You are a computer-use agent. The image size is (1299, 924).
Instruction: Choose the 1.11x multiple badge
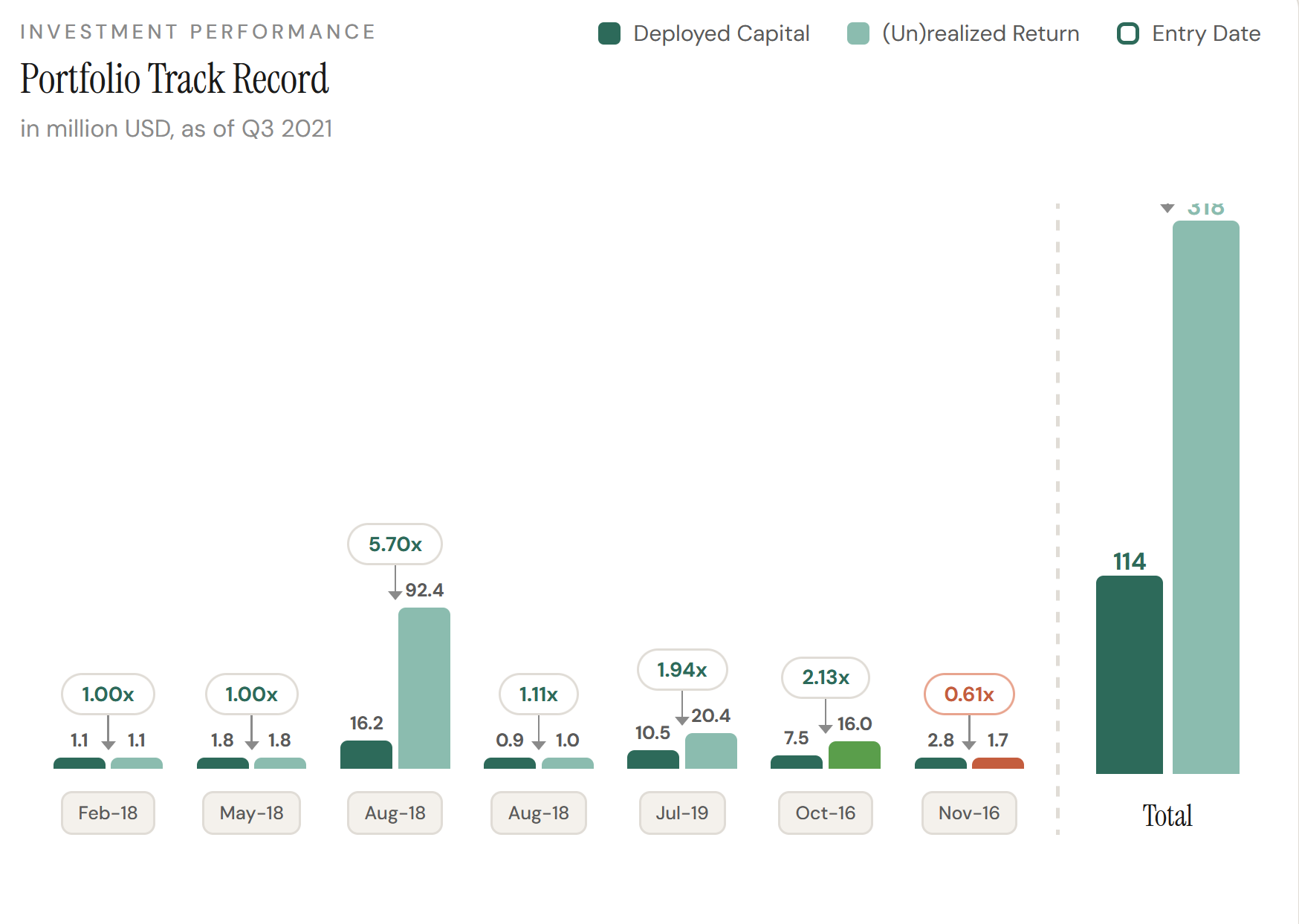click(538, 694)
